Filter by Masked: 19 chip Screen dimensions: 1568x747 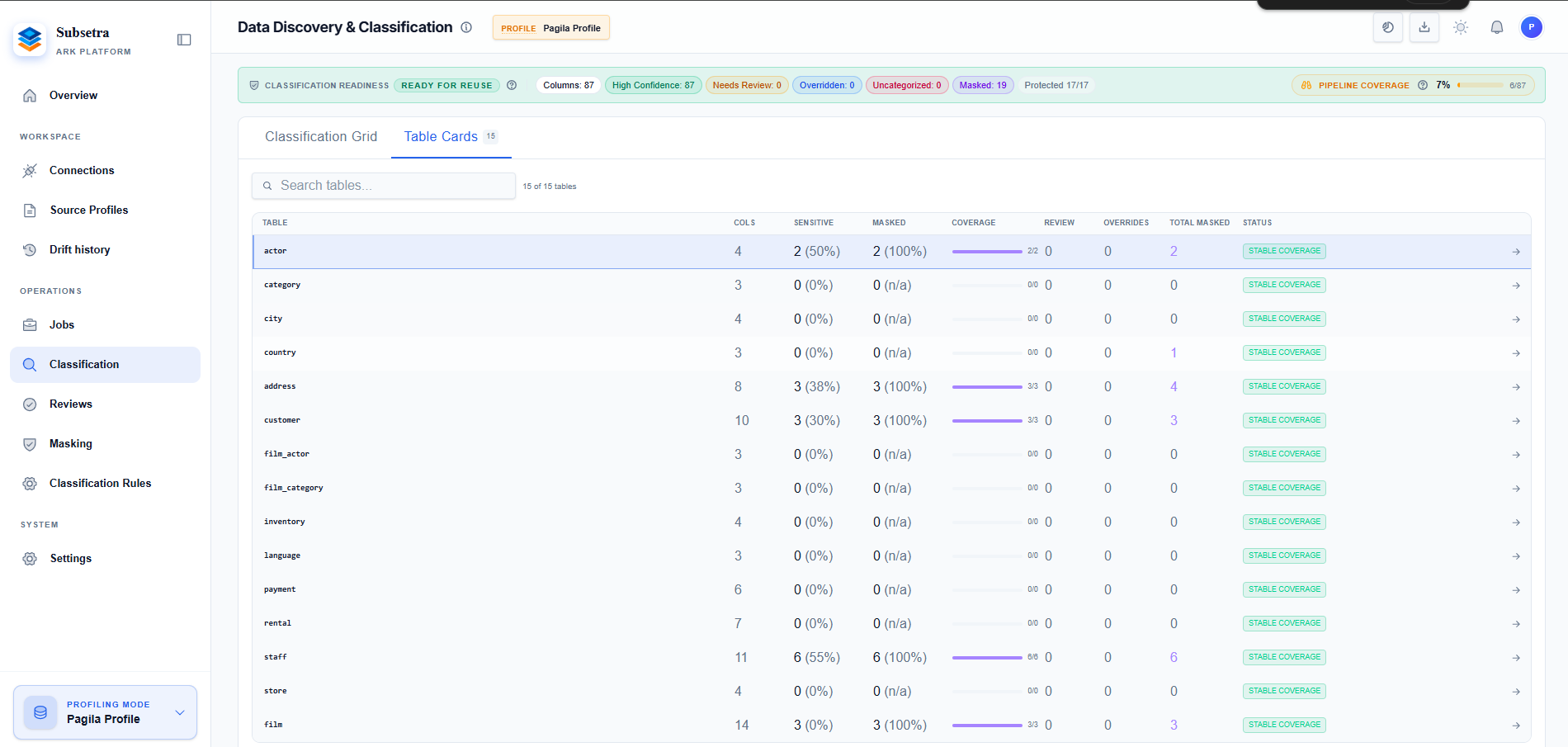click(983, 85)
